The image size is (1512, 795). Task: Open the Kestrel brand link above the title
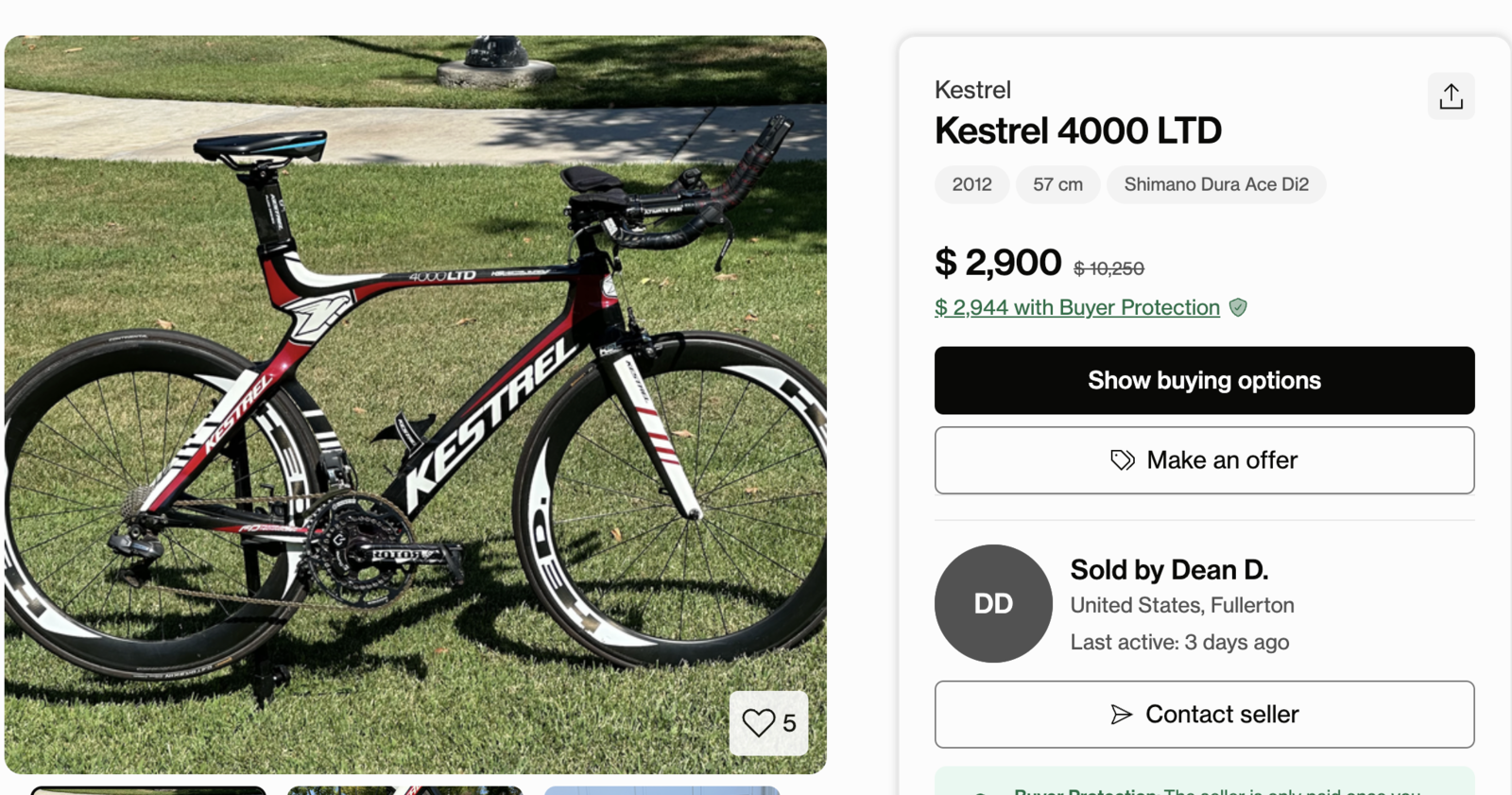point(972,90)
